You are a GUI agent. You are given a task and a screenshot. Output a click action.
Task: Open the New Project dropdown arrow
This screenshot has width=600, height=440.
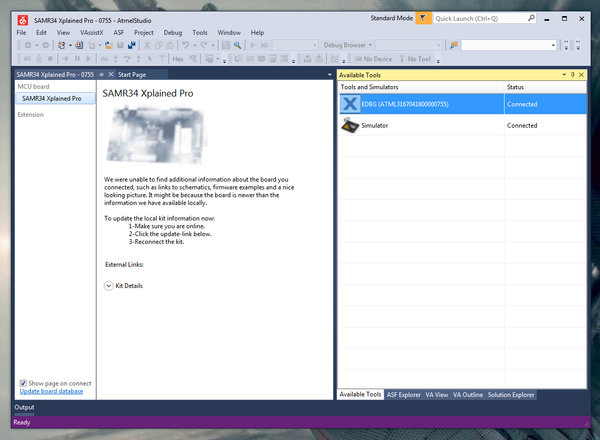(x=70, y=45)
